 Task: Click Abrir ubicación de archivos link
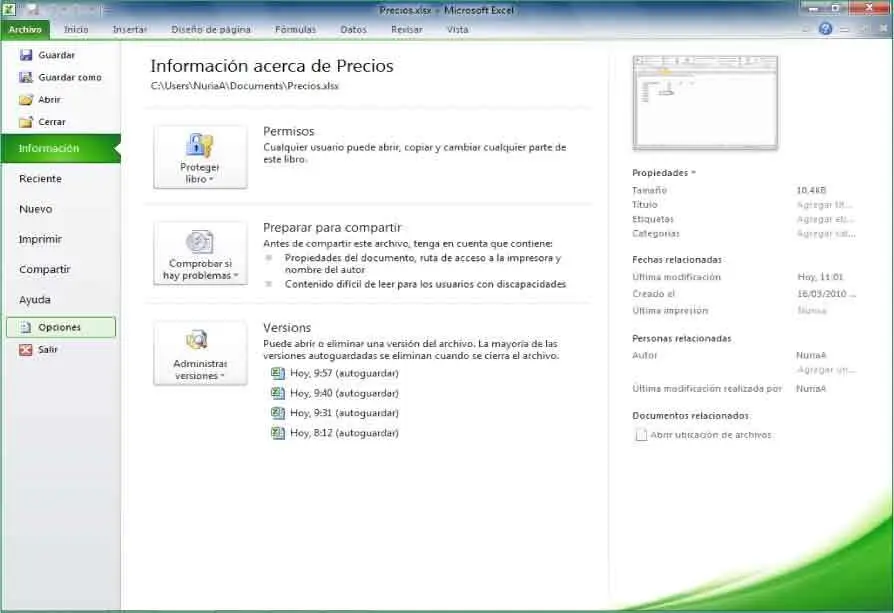711,435
